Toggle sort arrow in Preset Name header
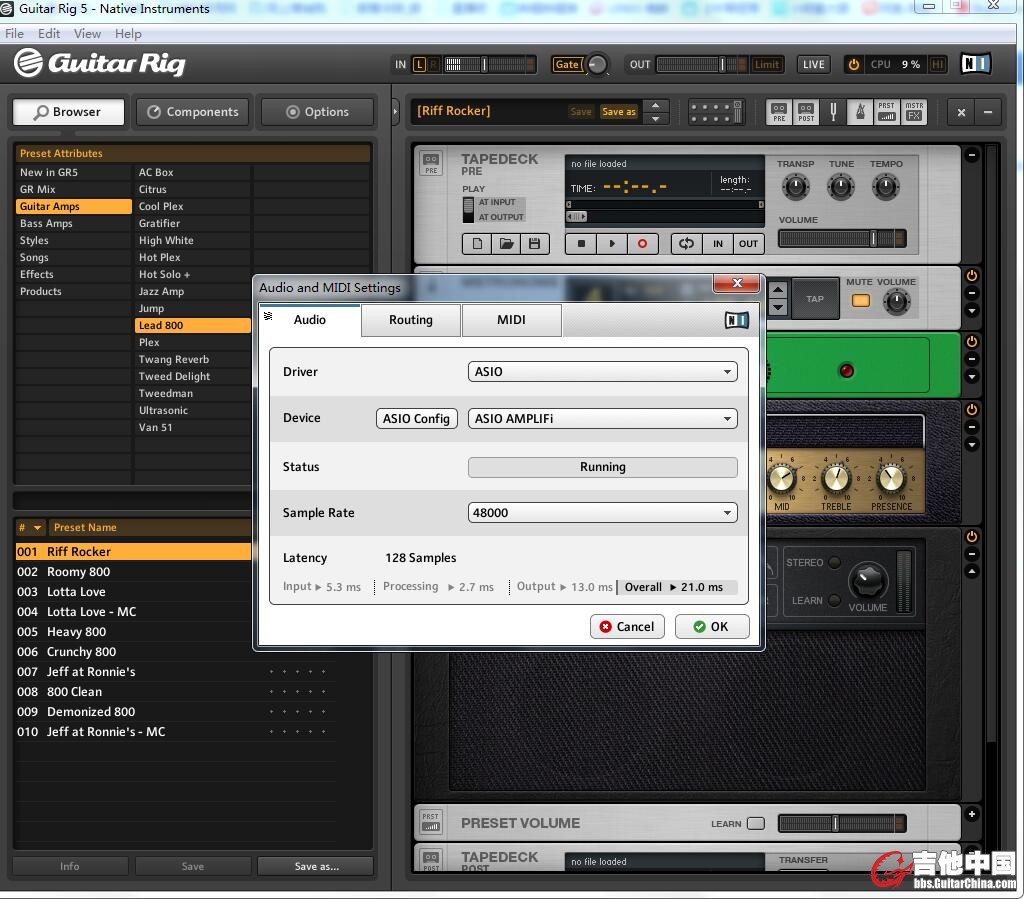 pyautogui.click(x=37, y=528)
